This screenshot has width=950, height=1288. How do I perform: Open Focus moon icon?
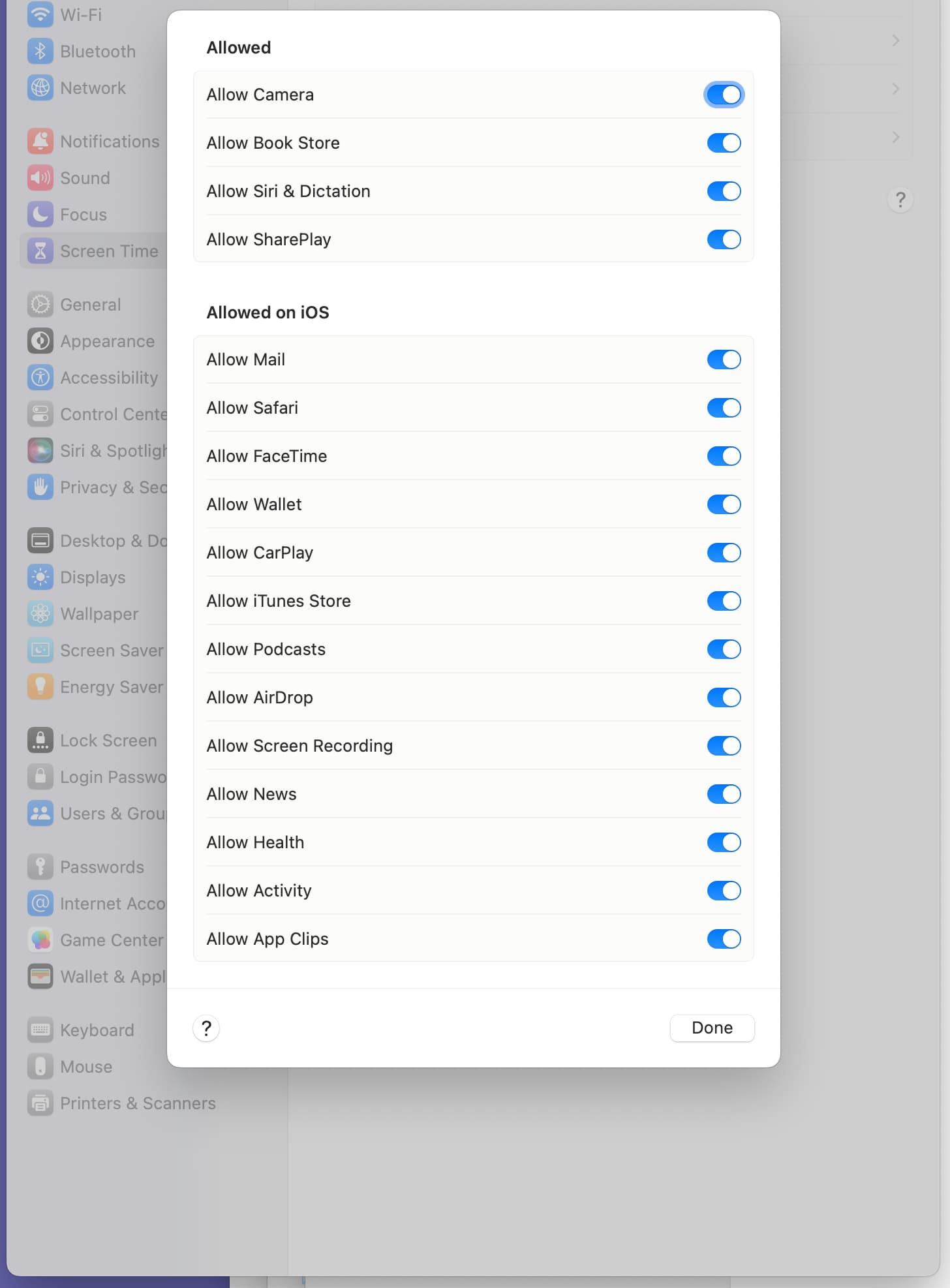coord(40,214)
